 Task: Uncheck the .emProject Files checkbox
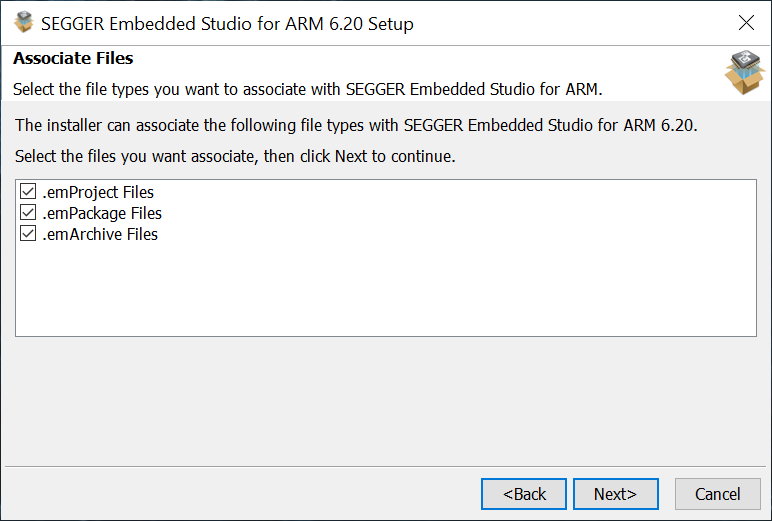pyautogui.click(x=28, y=192)
